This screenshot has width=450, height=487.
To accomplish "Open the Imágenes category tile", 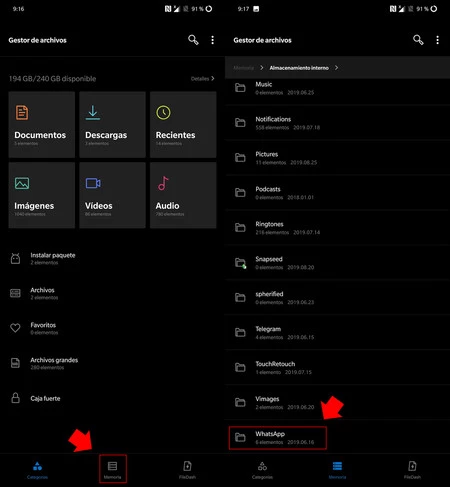I will pyautogui.click(x=42, y=195).
